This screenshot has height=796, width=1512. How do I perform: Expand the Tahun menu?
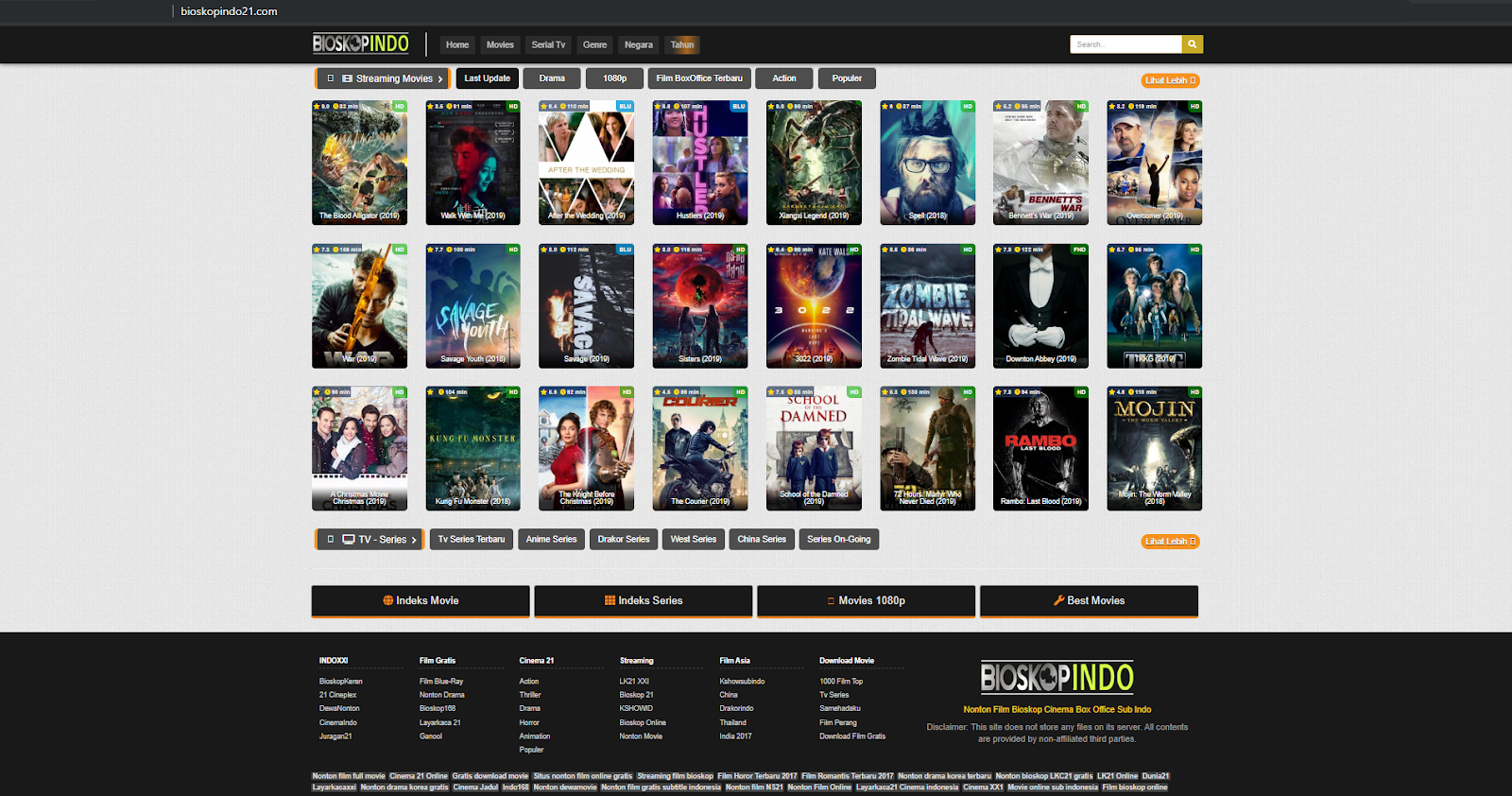[682, 44]
